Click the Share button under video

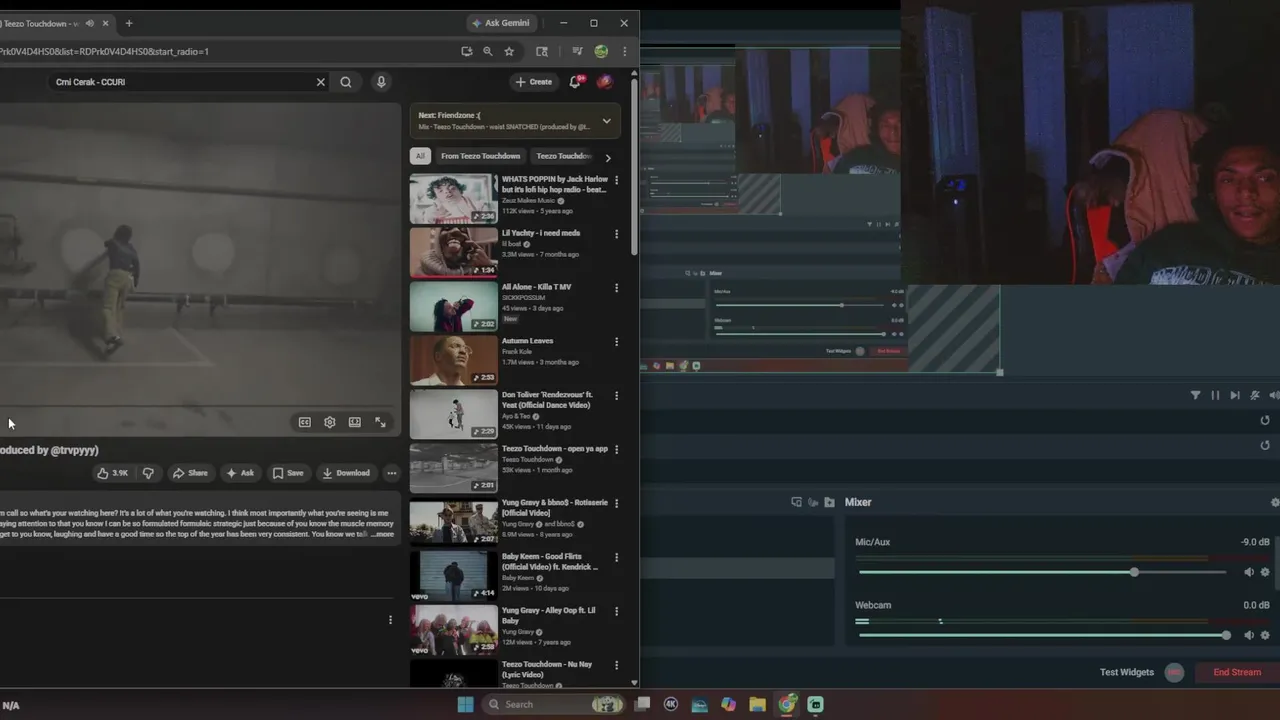click(x=190, y=473)
